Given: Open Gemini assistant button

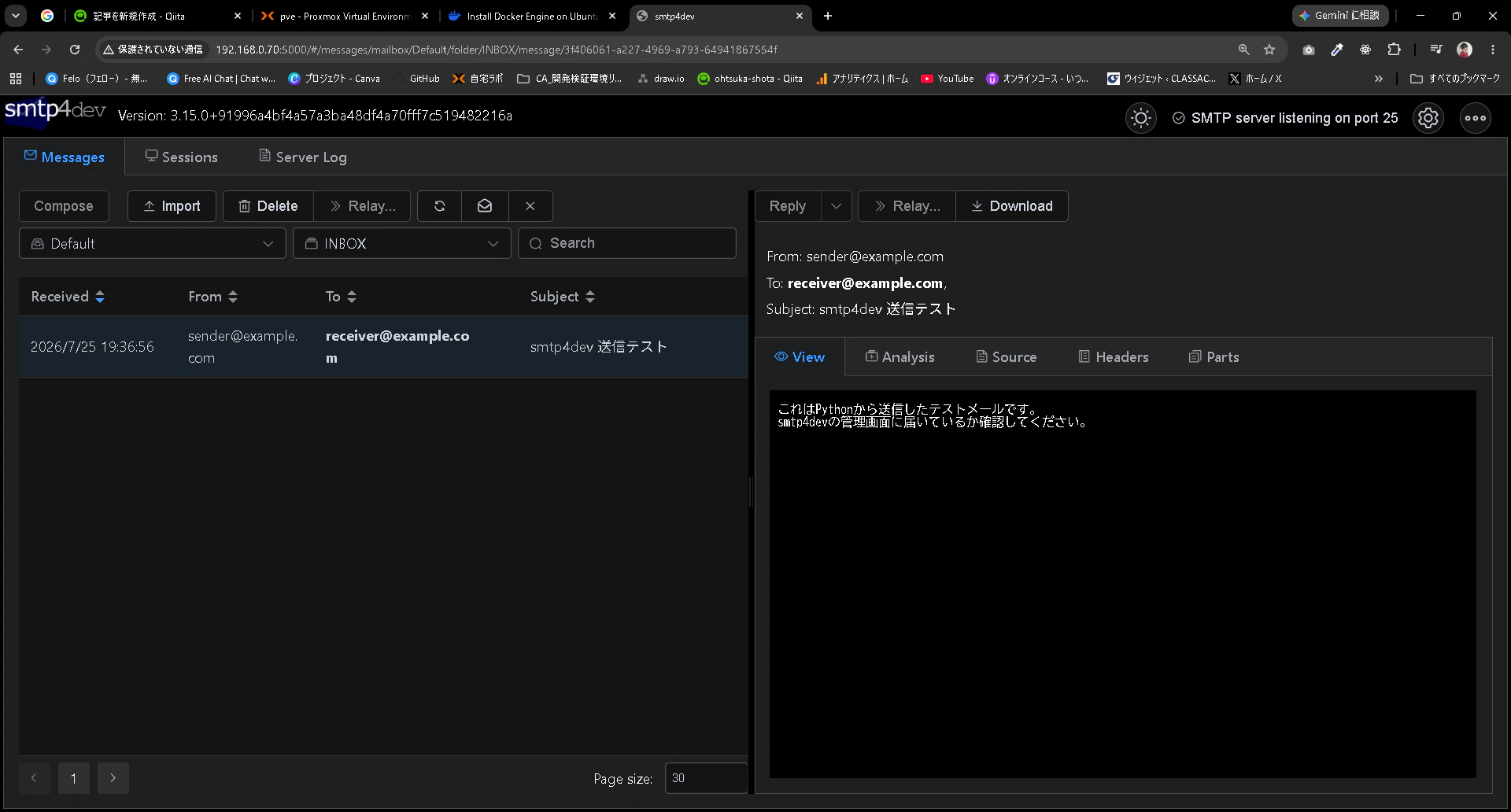Looking at the screenshot, I should [x=1340, y=16].
